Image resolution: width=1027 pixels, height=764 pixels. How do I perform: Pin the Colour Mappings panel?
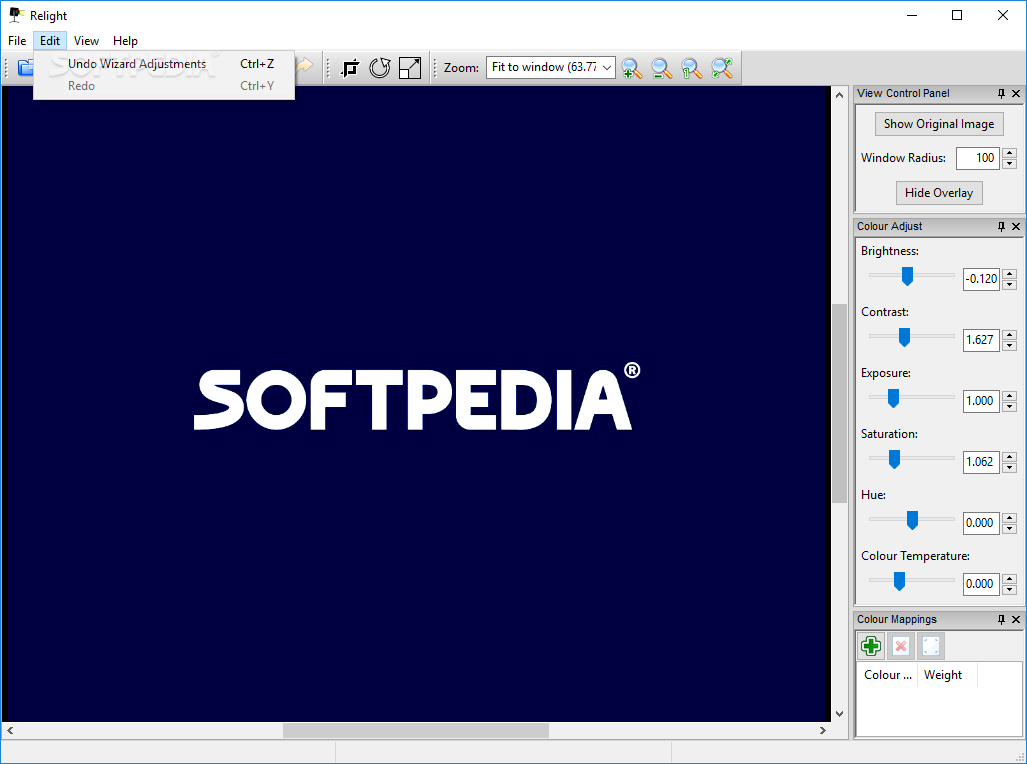1001,620
